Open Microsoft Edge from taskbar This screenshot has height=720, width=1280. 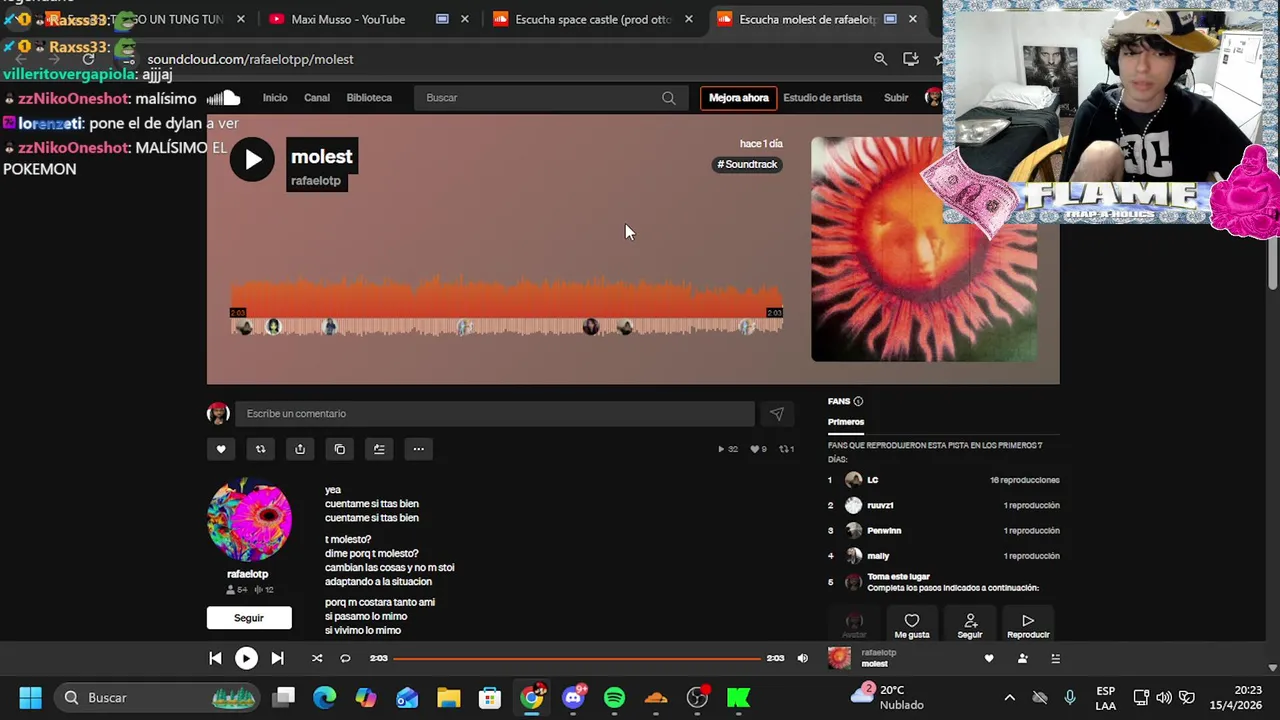(x=325, y=698)
